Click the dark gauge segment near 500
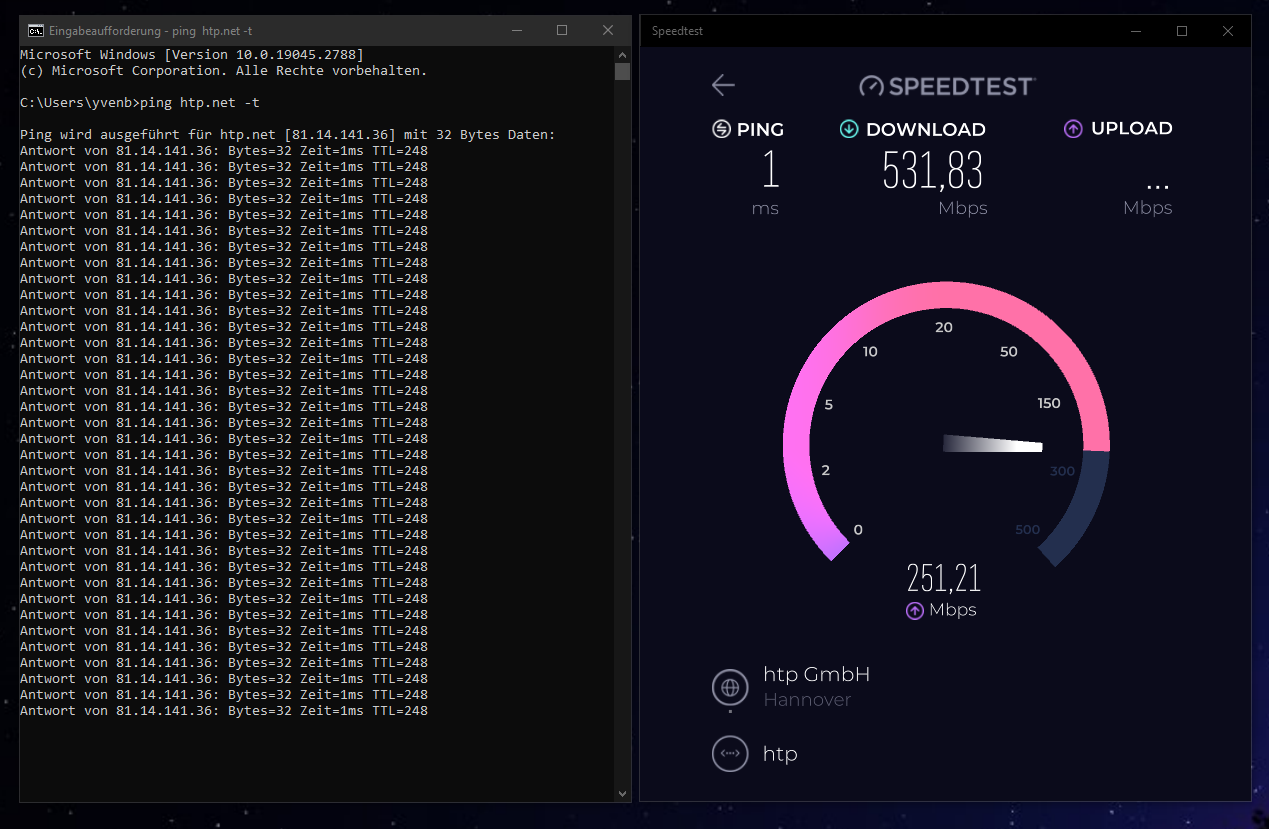The height and width of the screenshot is (829, 1269). (x=1078, y=510)
